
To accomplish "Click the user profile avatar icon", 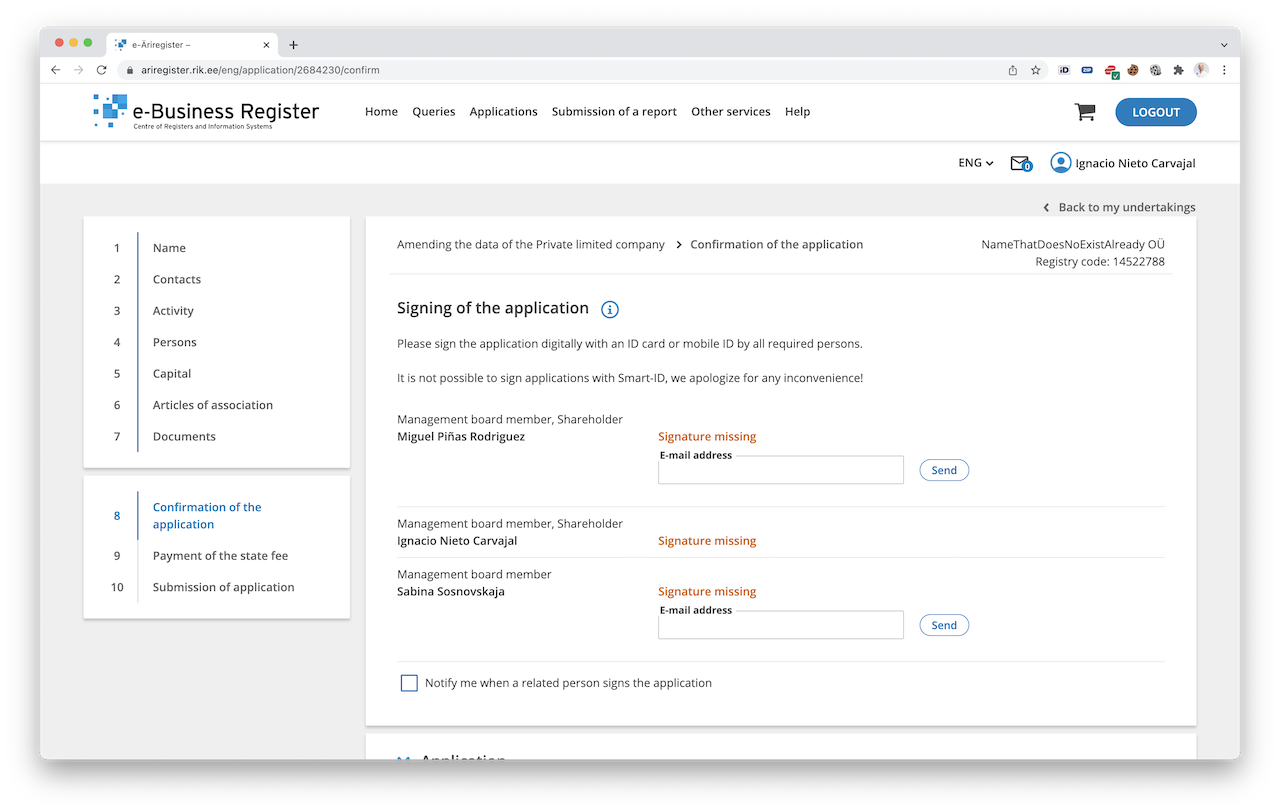I will pyautogui.click(x=1060, y=163).
